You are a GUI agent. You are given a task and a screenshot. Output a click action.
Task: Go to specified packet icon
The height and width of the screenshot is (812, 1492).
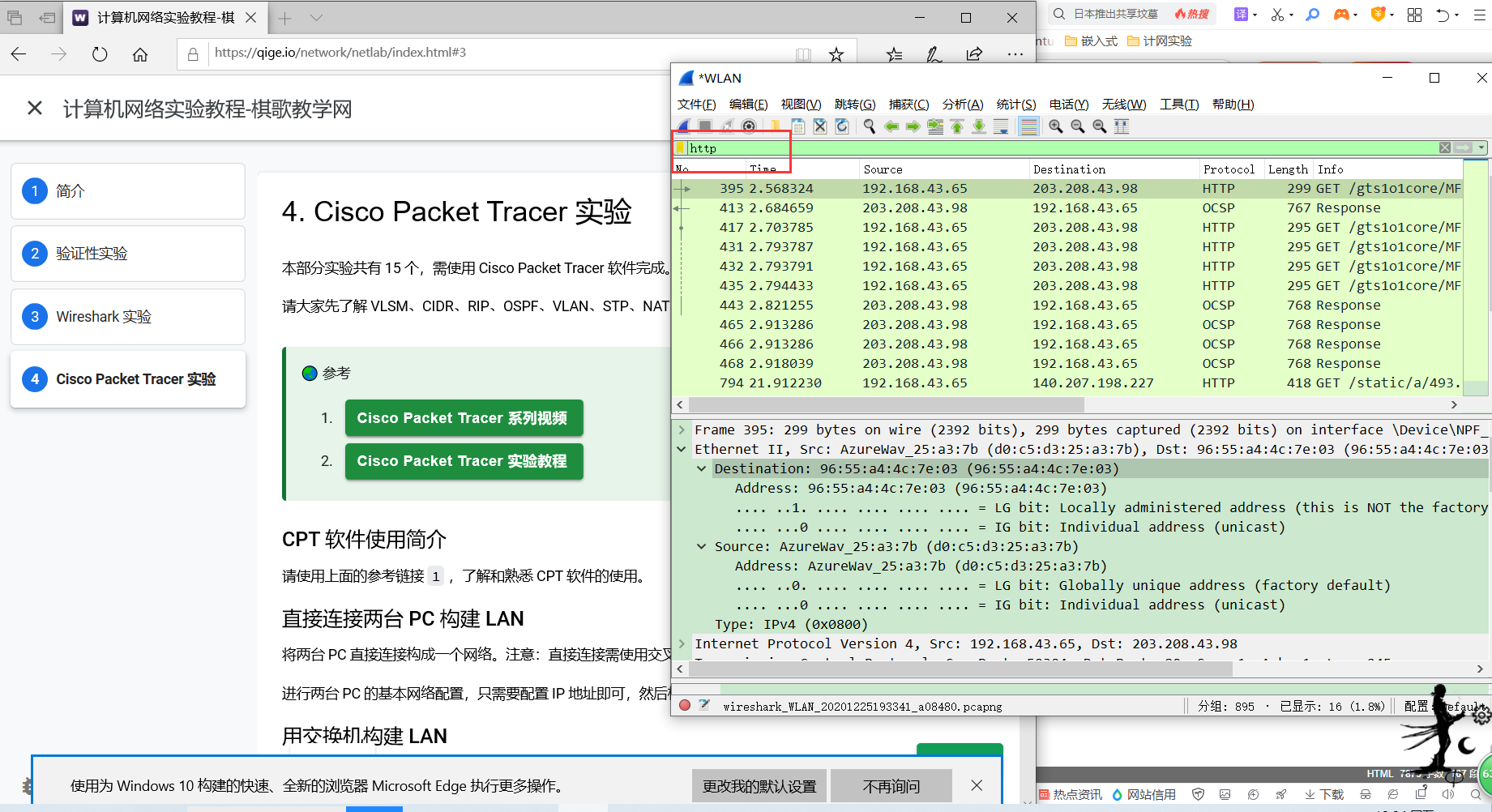click(x=935, y=126)
